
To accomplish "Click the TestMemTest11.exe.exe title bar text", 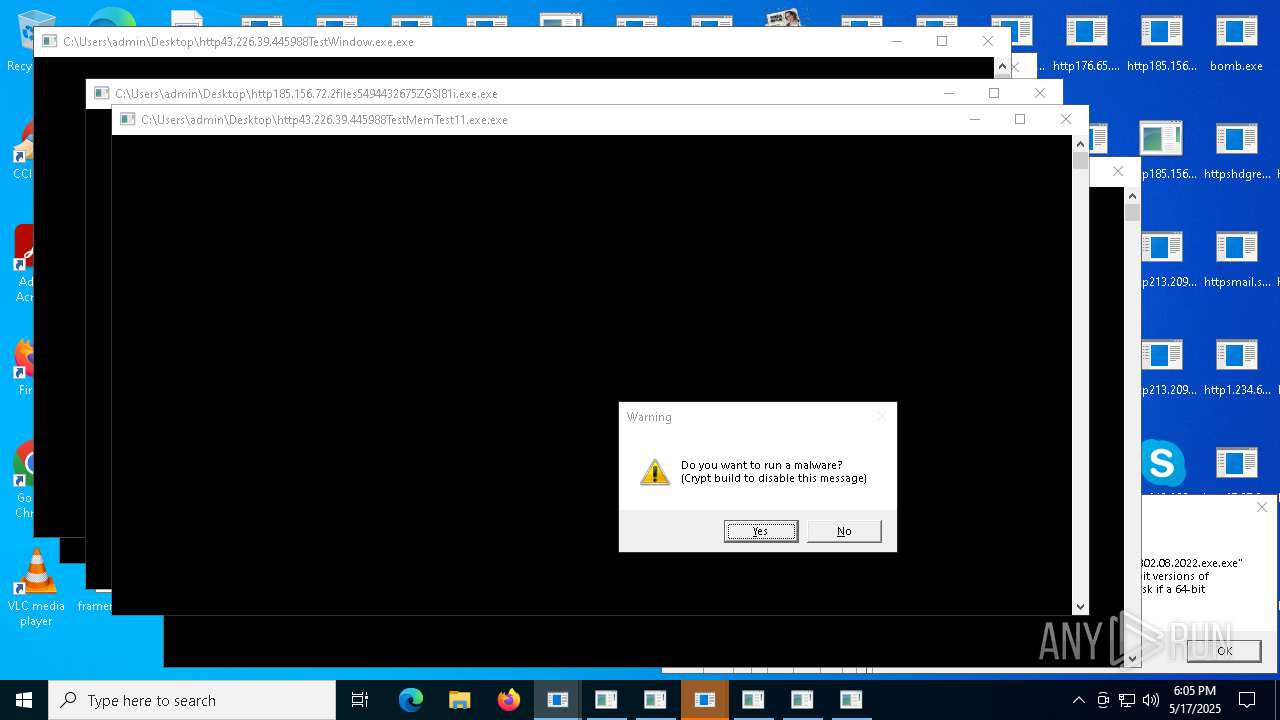I will [324, 119].
